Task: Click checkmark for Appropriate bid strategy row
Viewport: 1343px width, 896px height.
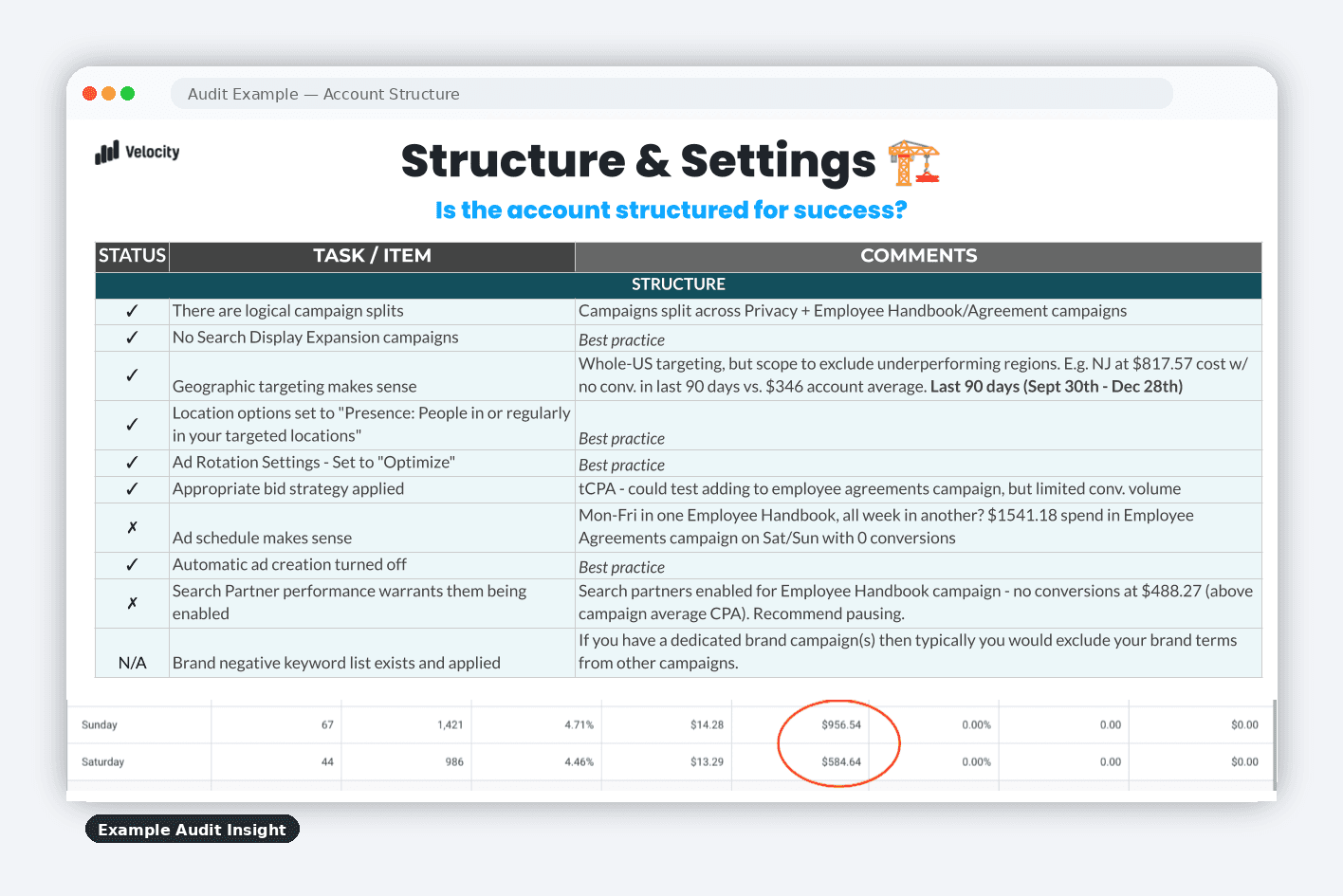Action: click(x=132, y=489)
